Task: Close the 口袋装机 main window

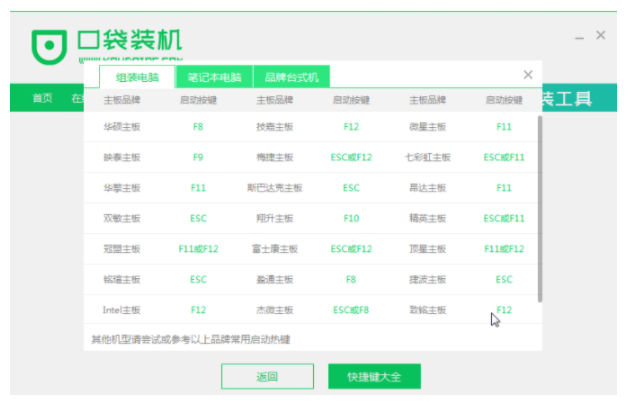Action: pyautogui.click(x=600, y=35)
